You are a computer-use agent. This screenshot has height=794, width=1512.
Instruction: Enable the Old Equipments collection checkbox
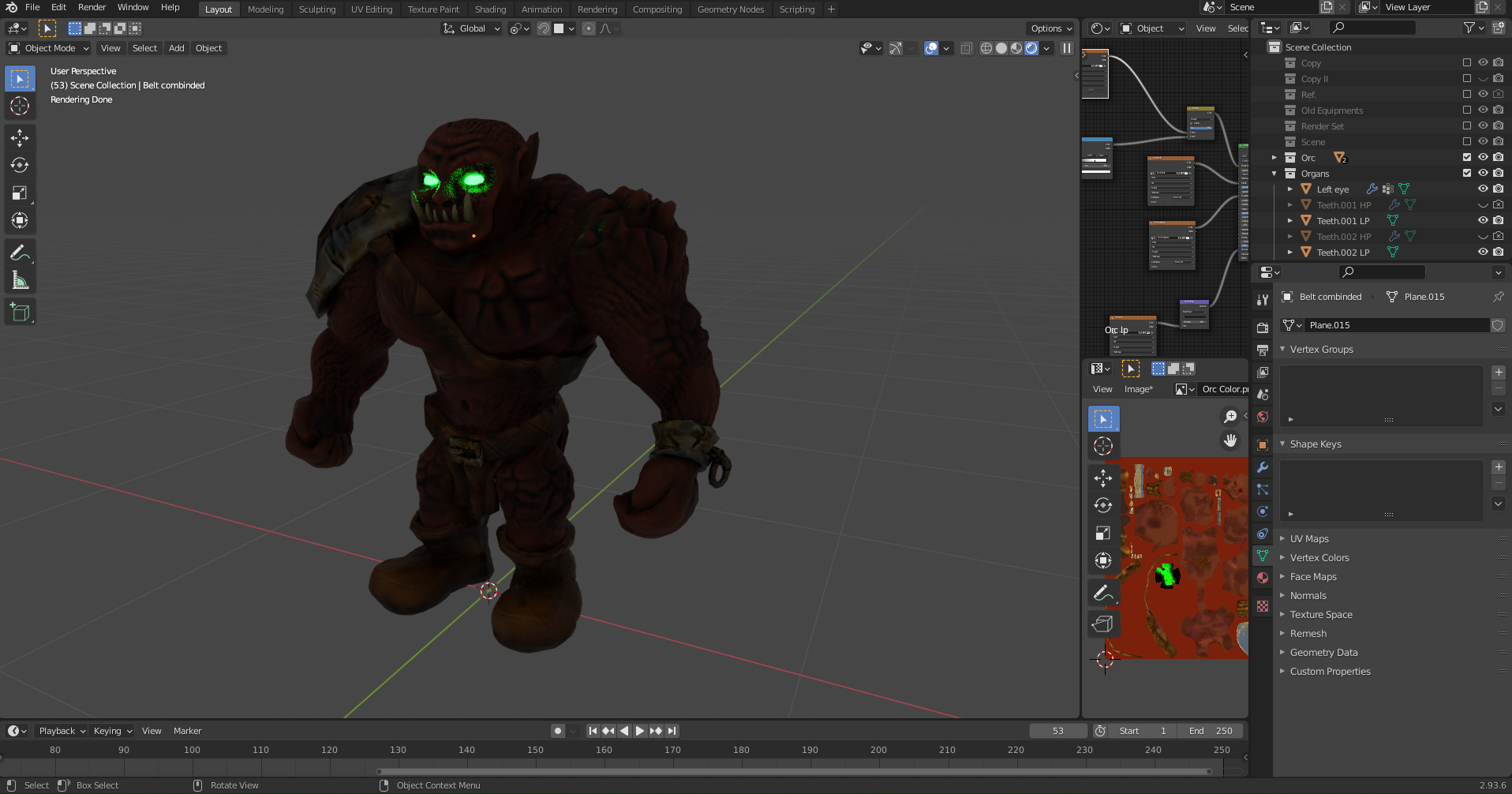[1467, 110]
